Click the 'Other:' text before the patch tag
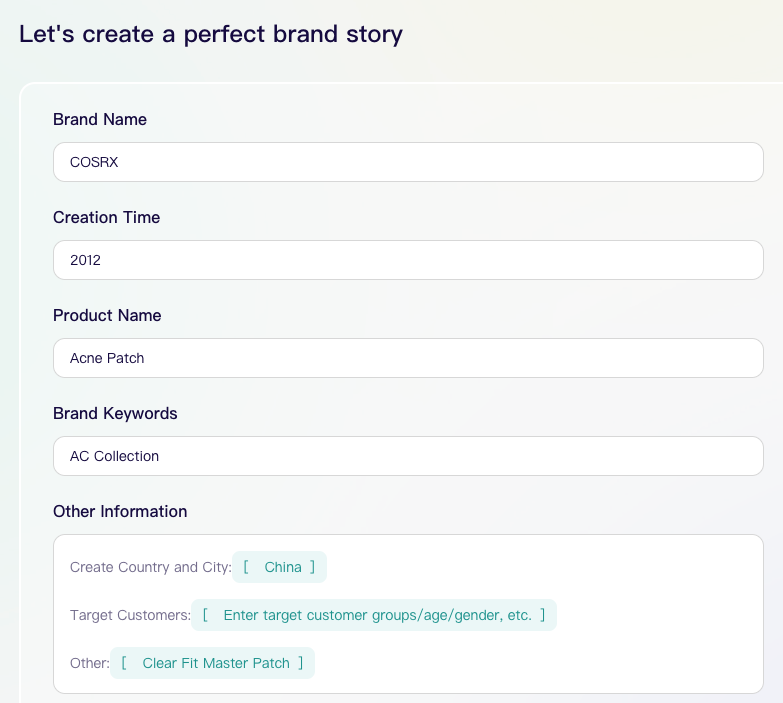Viewport: 783px width, 703px height. pyautogui.click(x=89, y=663)
